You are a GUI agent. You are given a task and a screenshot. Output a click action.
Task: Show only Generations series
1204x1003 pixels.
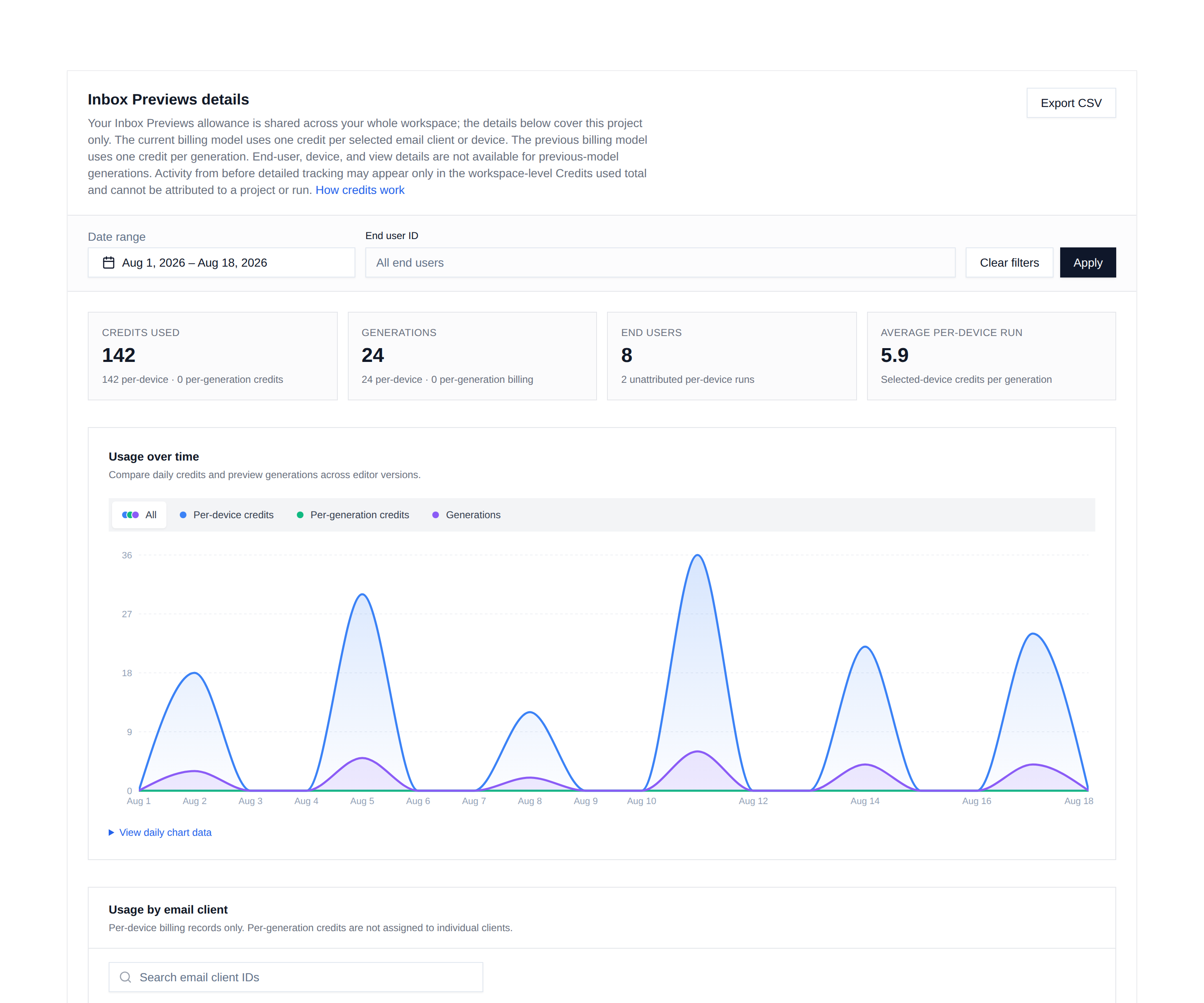coord(467,515)
